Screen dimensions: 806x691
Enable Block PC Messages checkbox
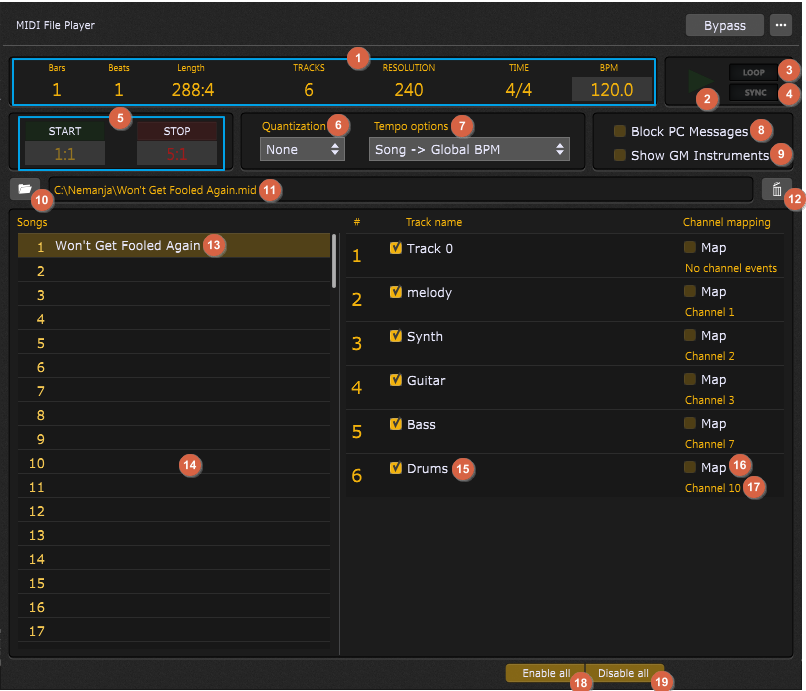click(620, 131)
